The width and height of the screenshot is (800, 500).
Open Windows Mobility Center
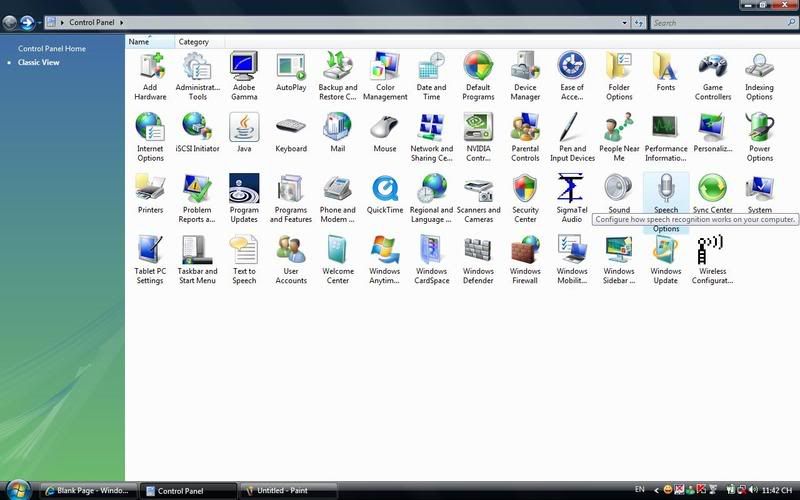pos(572,260)
